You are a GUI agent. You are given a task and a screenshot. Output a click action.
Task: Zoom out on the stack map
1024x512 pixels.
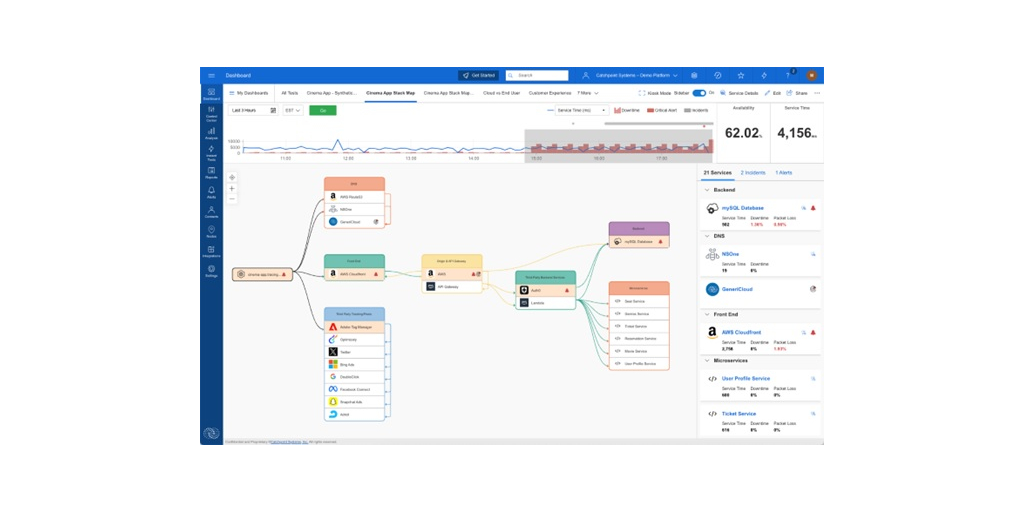click(x=232, y=199)
